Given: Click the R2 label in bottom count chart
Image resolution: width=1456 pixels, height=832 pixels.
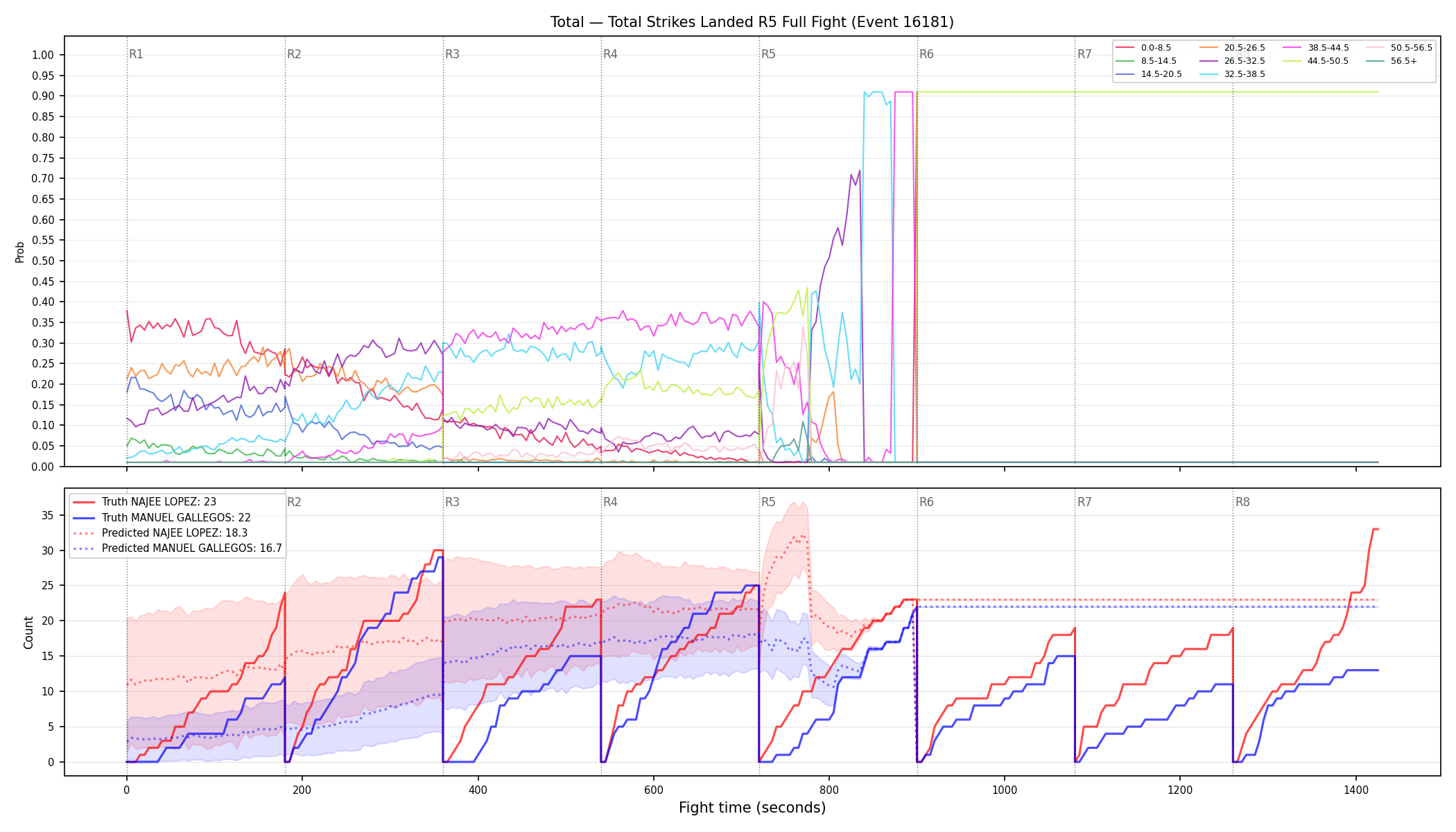Looking at the screenshot, I should (294, 502).
